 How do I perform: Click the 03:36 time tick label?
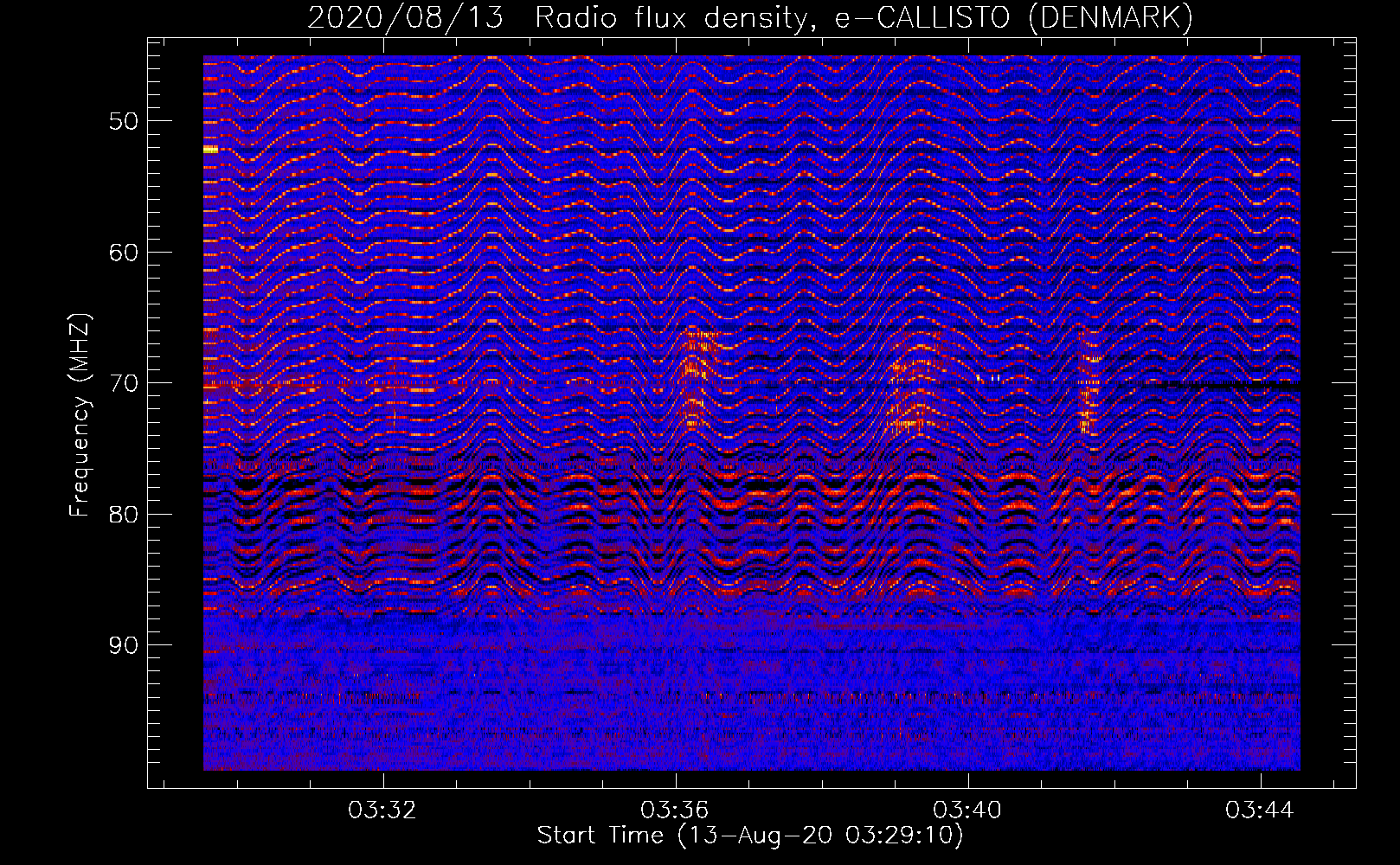click(674, 810)
